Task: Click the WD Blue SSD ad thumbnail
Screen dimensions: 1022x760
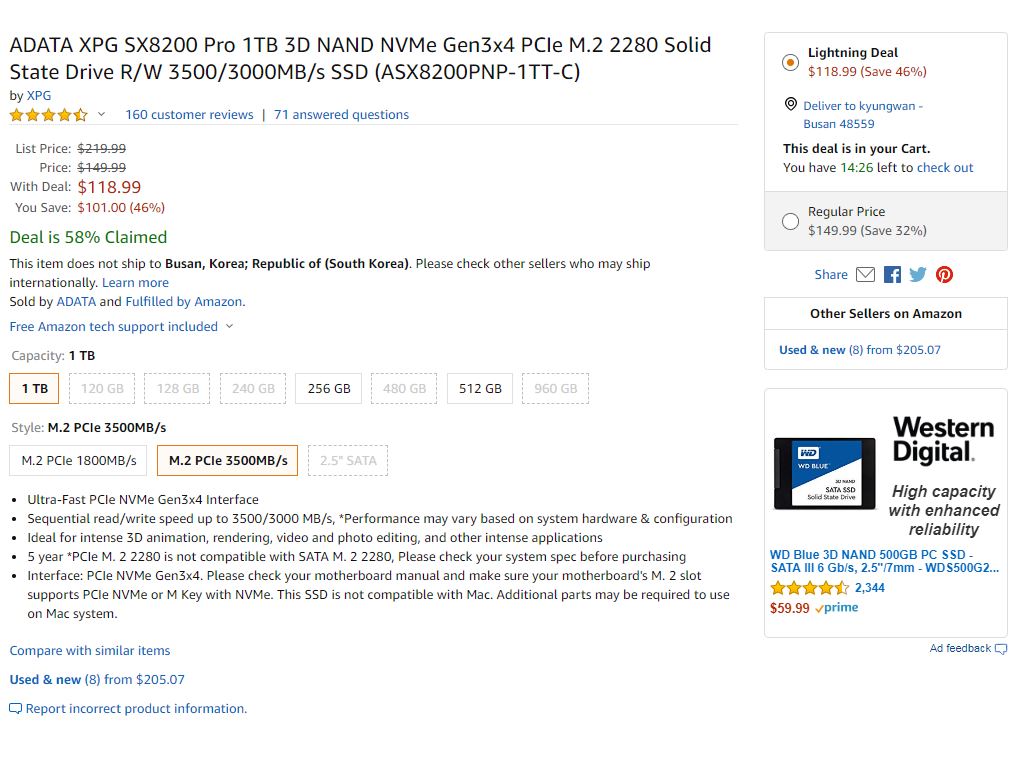Action: click(x=825, y=473)
